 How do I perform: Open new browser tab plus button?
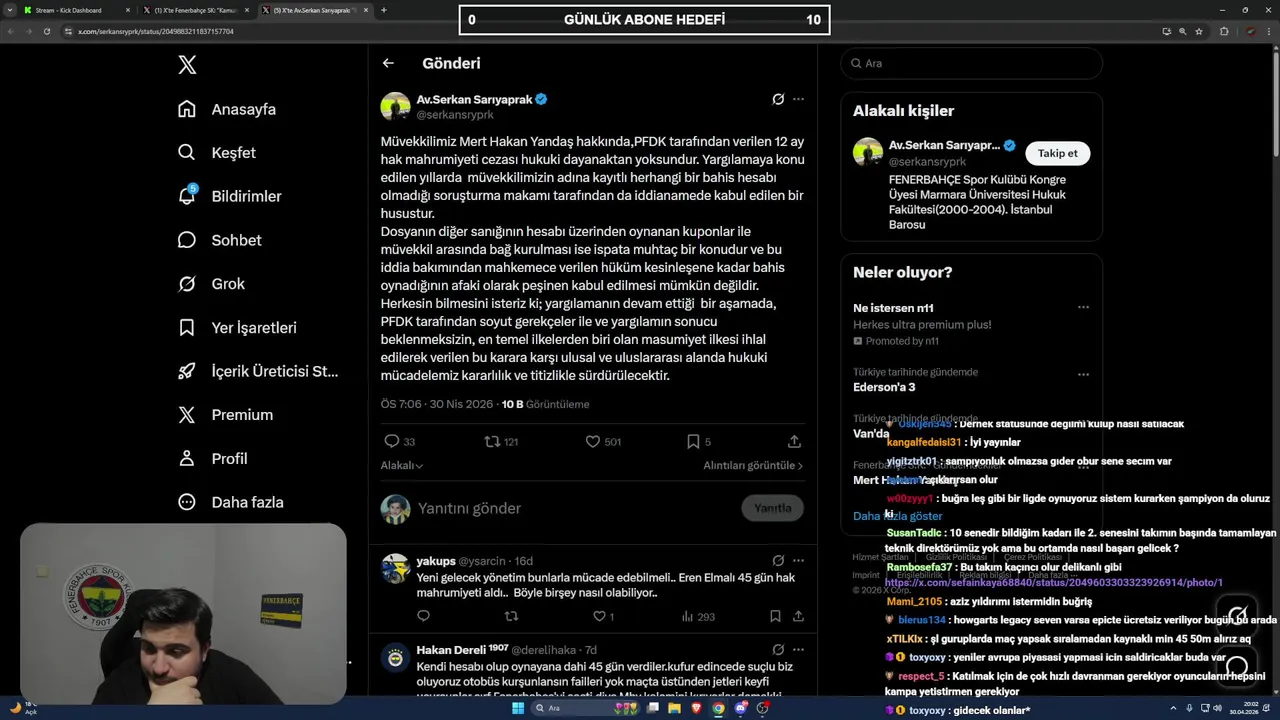[x=384, y=10]
